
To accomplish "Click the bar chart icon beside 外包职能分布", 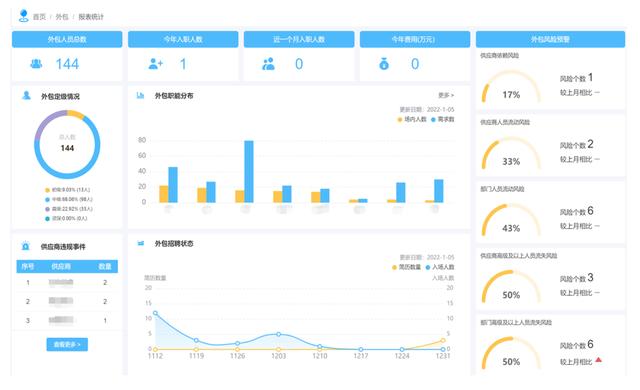I will 140,95.
